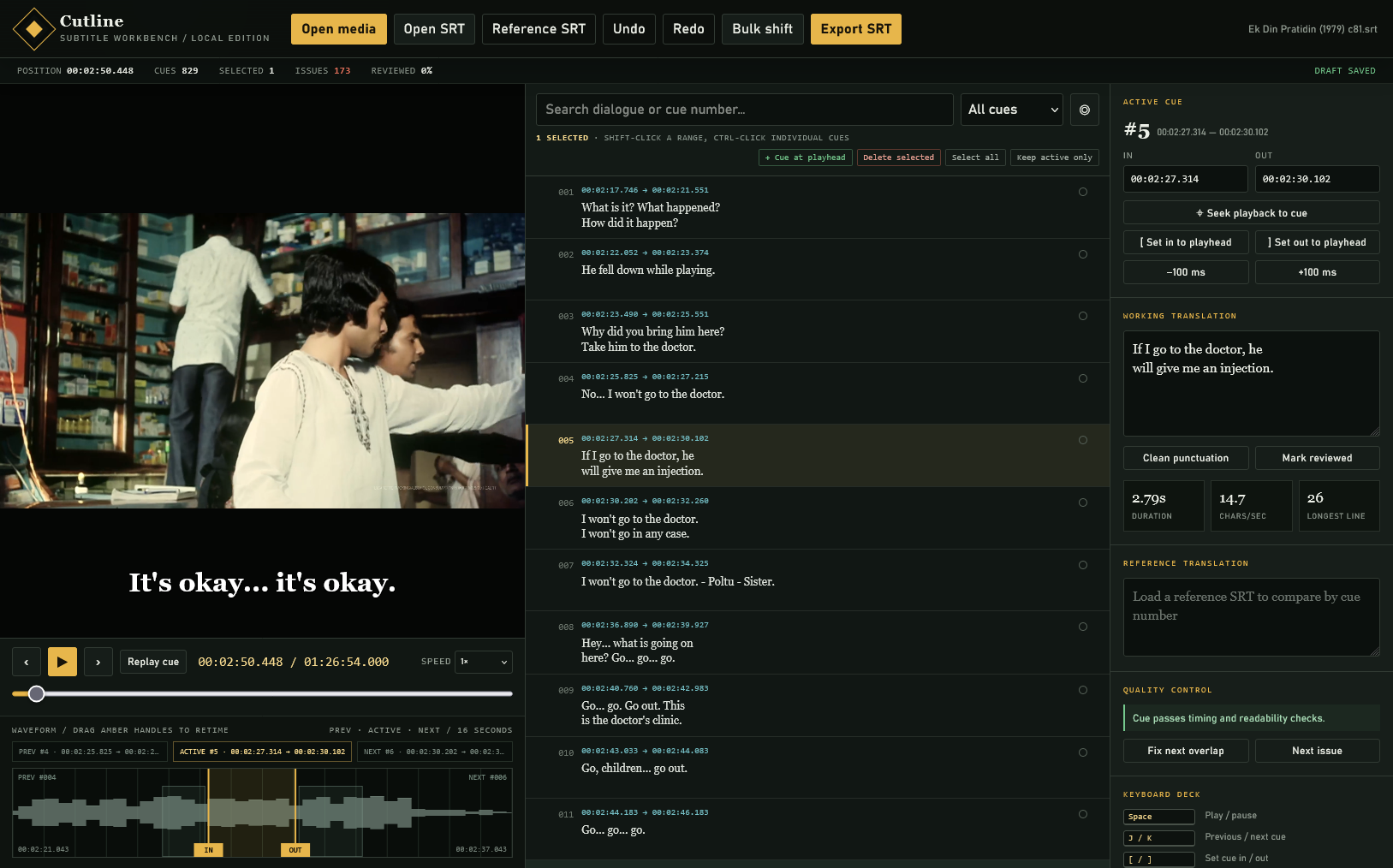This screenshot has width=1393, height=868.
Task: Toggle the selection circle for cue 010
Action: click(x=1083, y=752)
